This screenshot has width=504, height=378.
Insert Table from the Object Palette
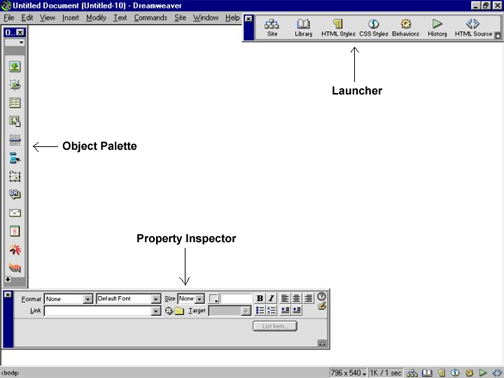pyautogui.click(x=15, y=103)
